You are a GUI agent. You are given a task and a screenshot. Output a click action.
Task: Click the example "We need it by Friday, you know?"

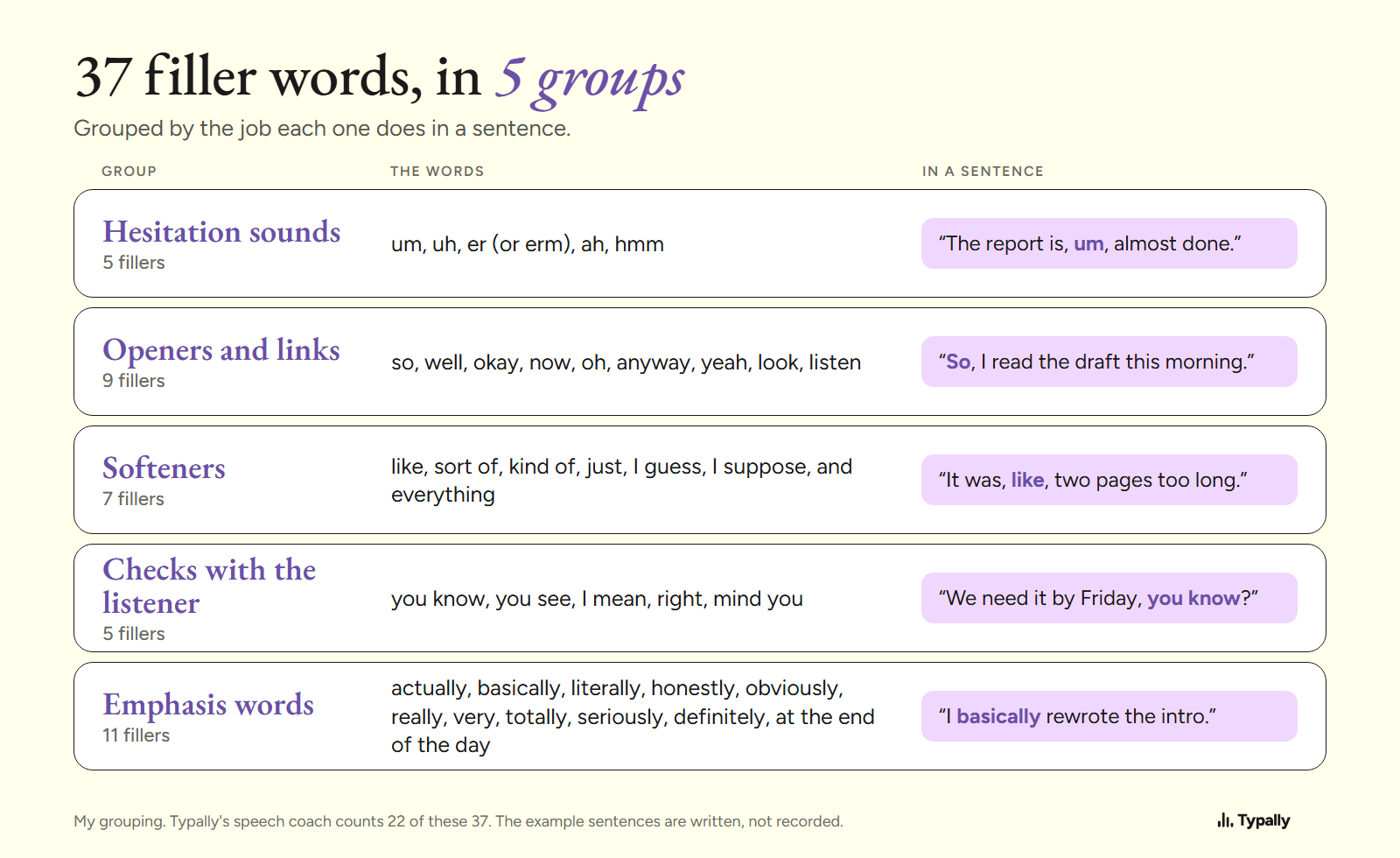tap(1109, 598)
